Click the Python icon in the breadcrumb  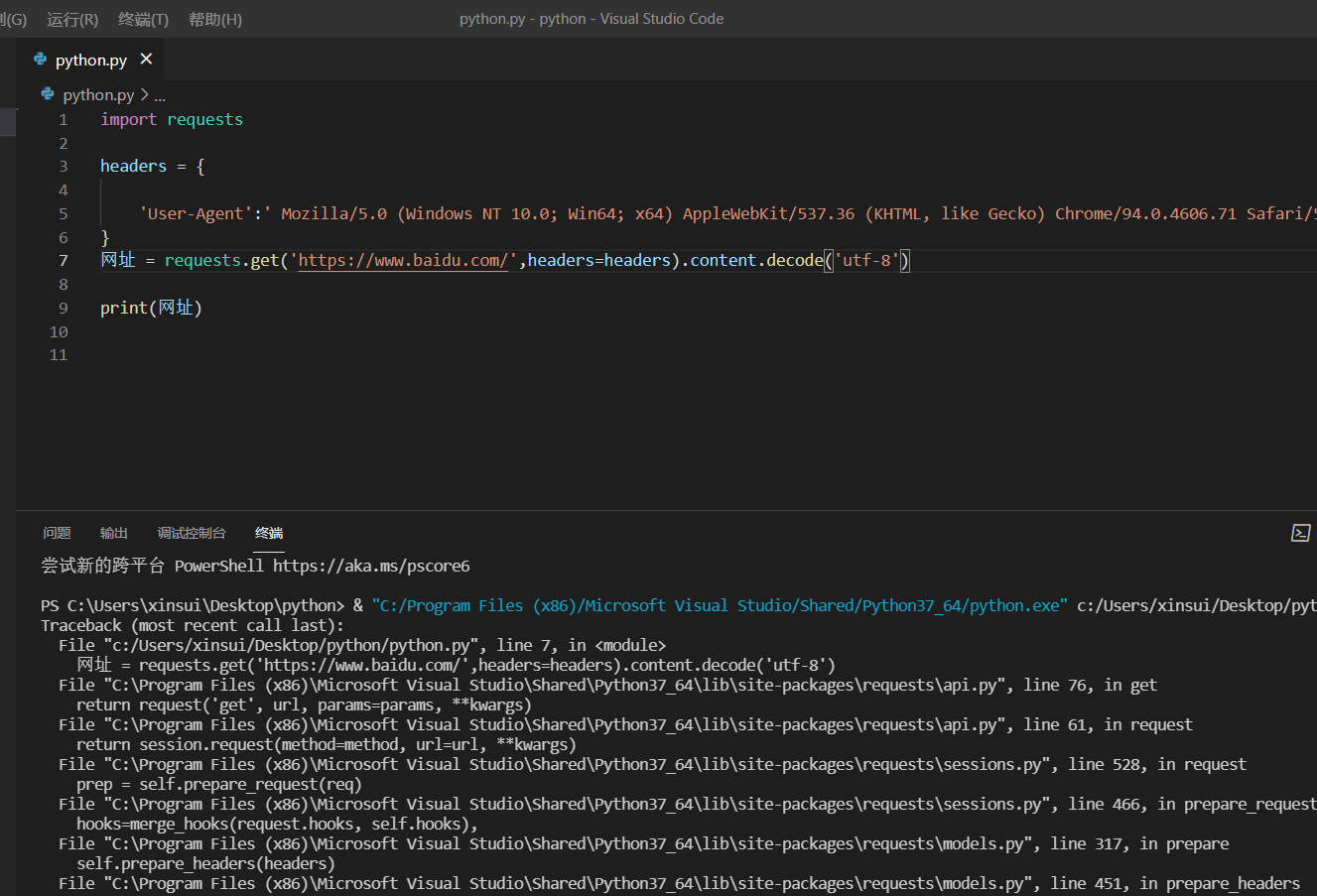point(48,94)
